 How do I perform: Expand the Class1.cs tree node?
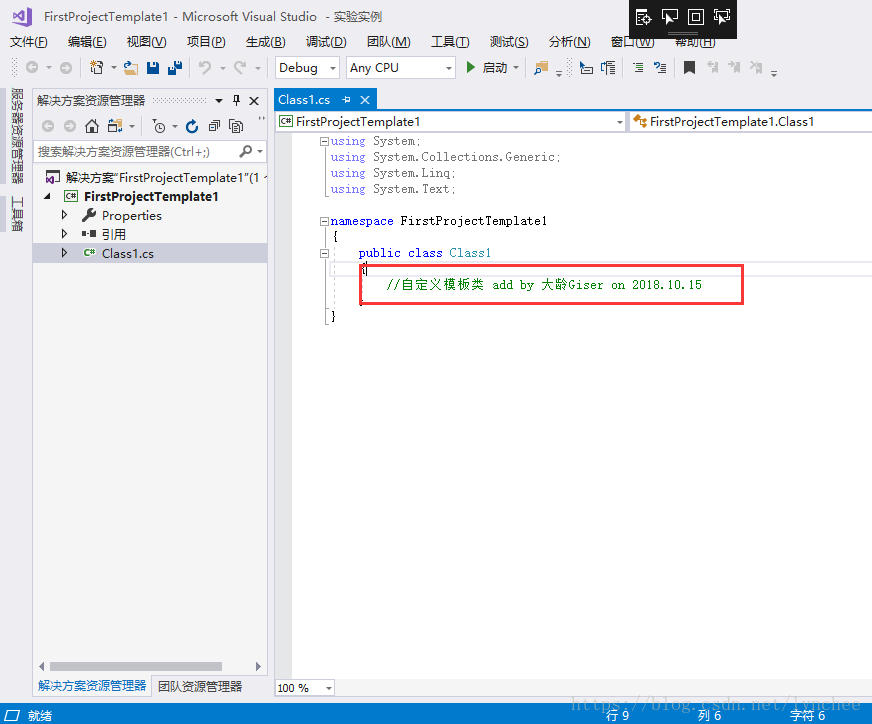[x=65, y=252]
